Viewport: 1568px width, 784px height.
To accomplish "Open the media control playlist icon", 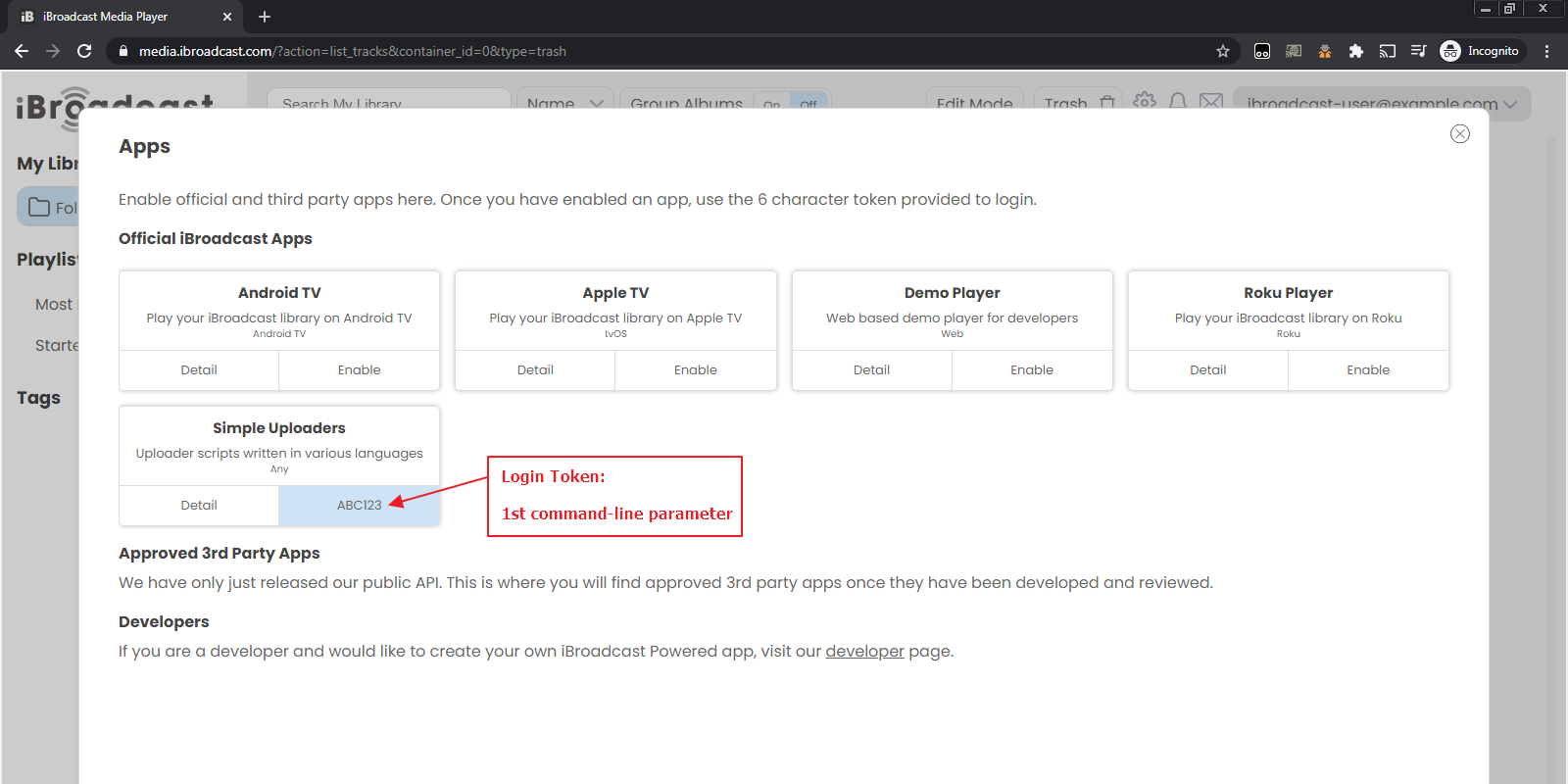I will [1418, 51].
